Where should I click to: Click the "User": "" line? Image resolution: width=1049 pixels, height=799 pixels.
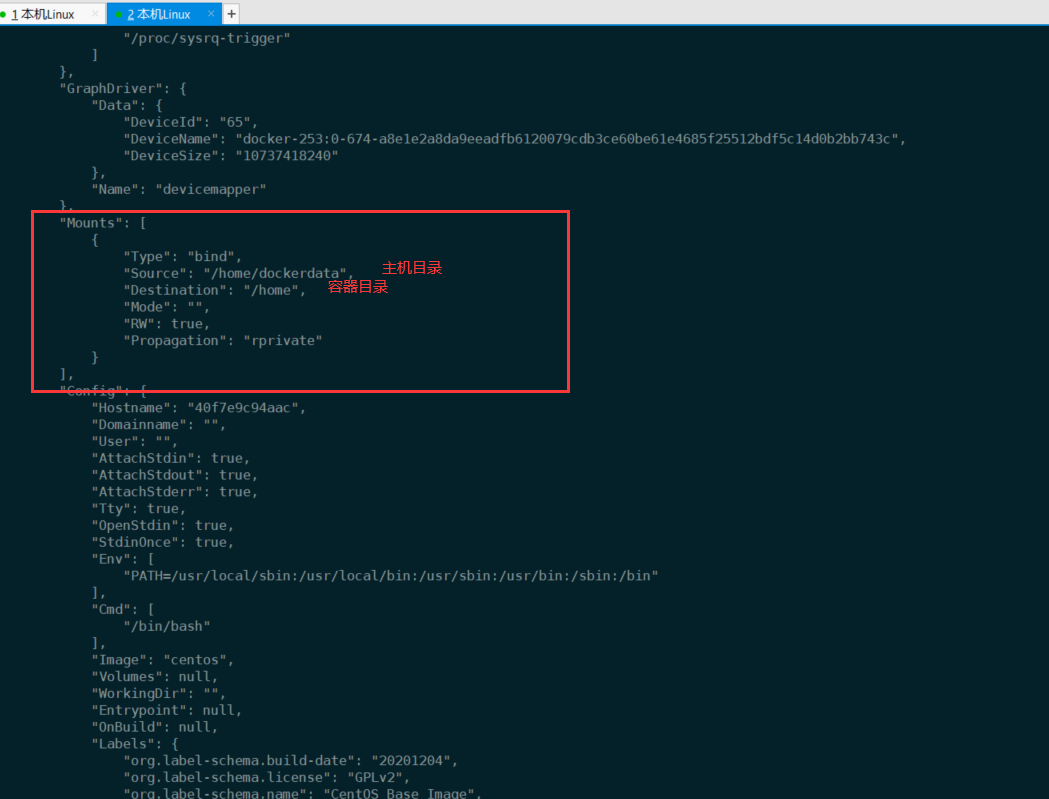[x=134, y=441]
